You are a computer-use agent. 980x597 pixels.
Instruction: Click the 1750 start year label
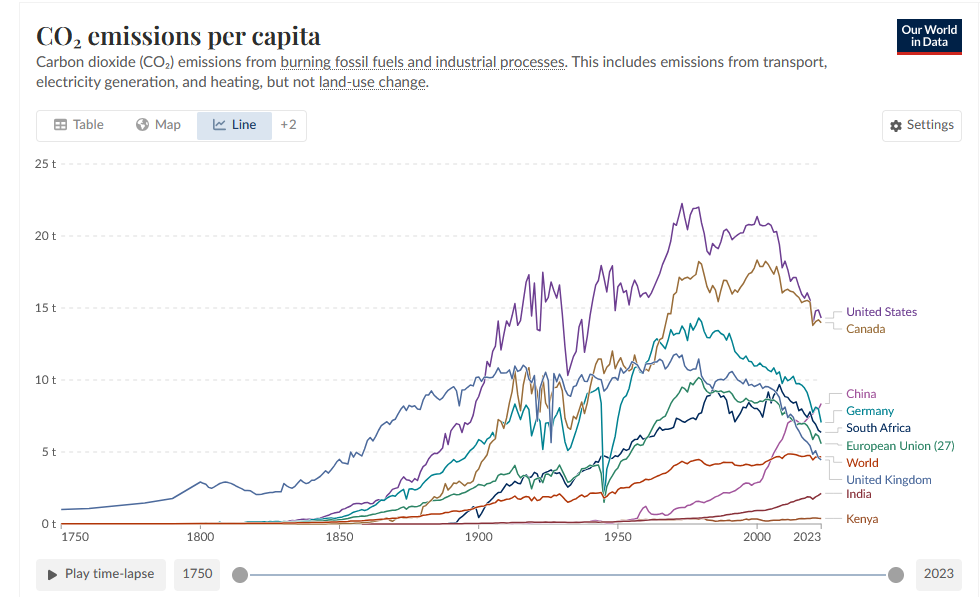pos(196,574)
